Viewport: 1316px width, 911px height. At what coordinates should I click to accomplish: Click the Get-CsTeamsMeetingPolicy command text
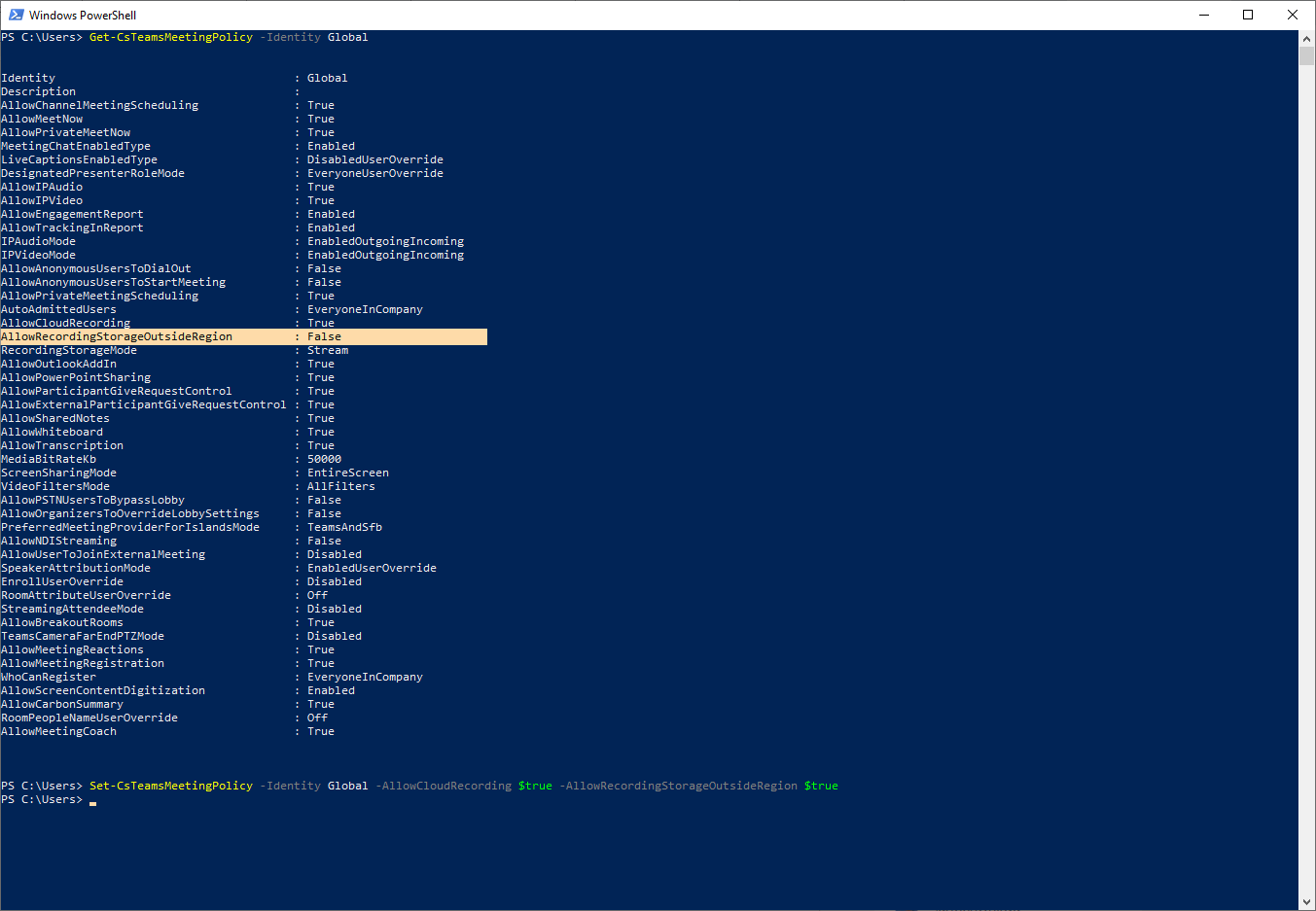tap(171, 37)
